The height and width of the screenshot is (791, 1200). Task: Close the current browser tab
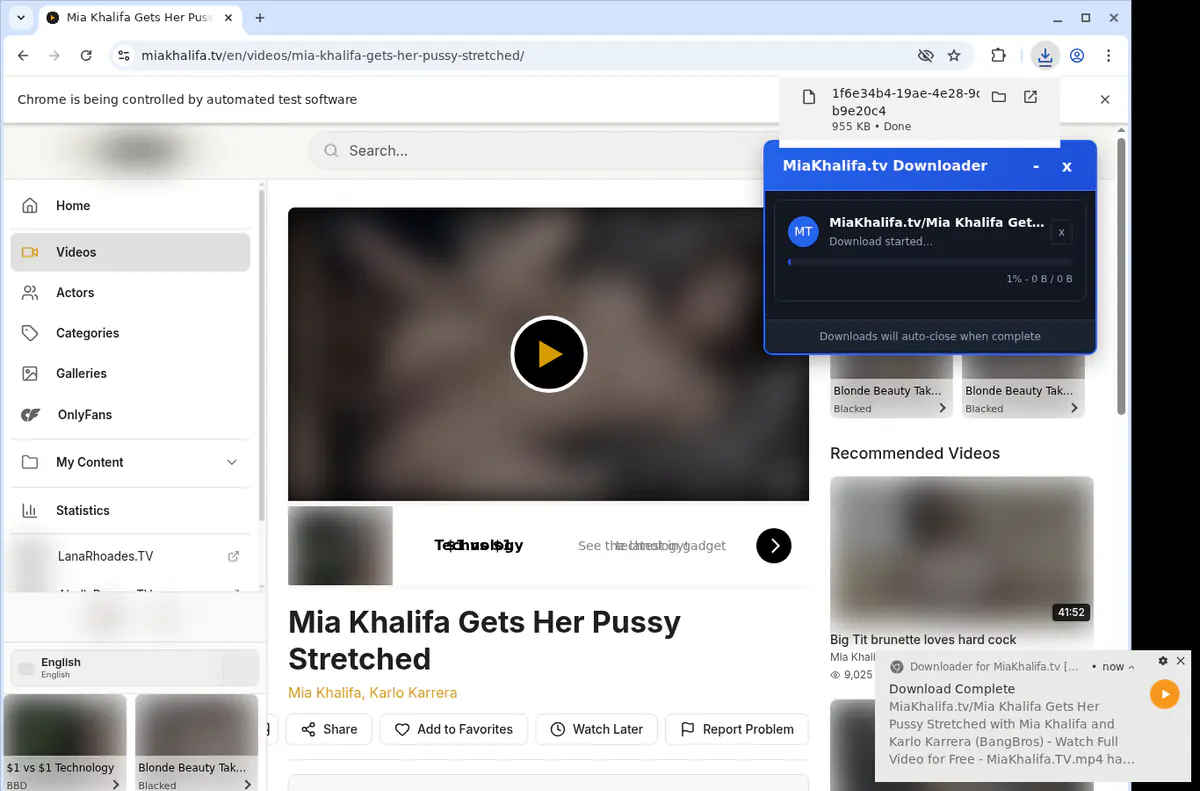[230, 18]
